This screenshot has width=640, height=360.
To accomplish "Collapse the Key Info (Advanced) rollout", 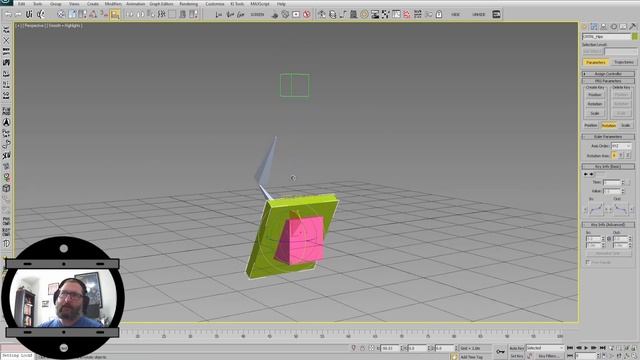I will point(608,225).
